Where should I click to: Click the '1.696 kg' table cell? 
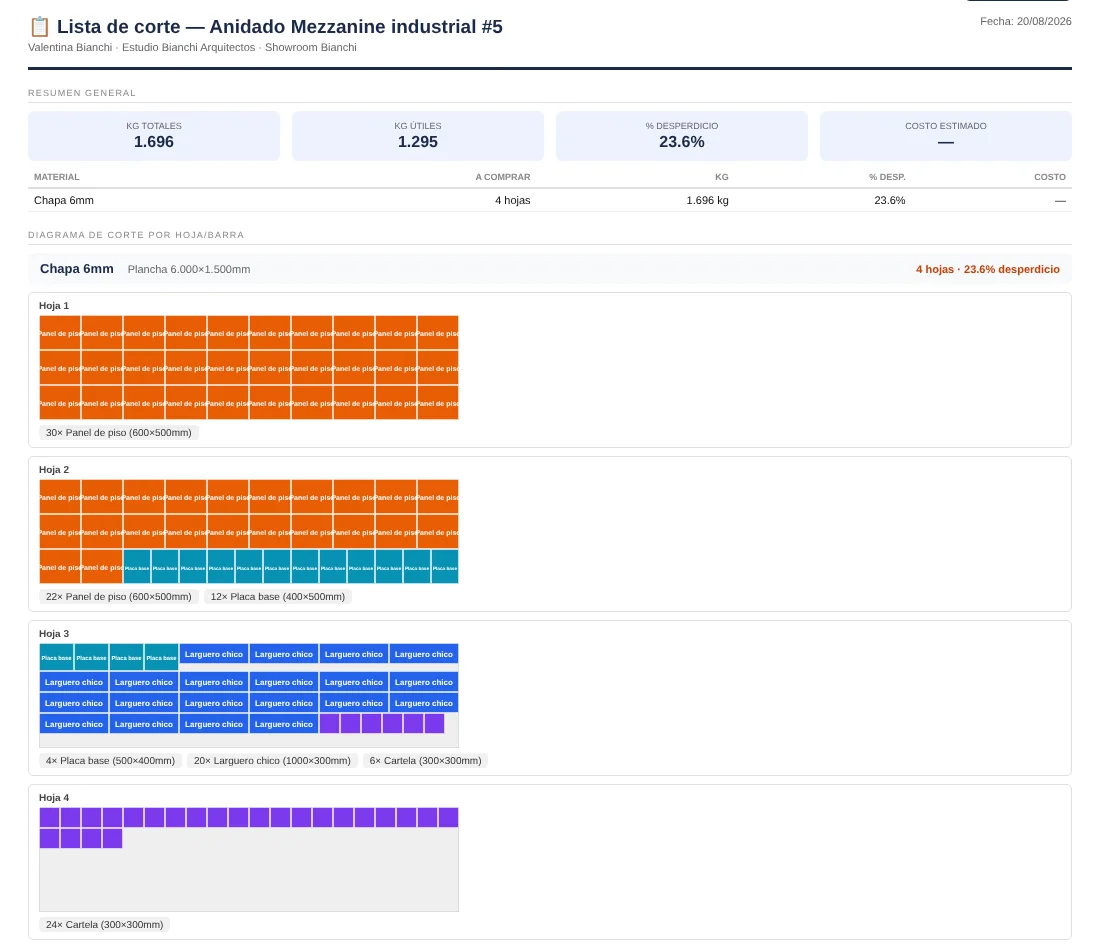click(x=707, y=200)
